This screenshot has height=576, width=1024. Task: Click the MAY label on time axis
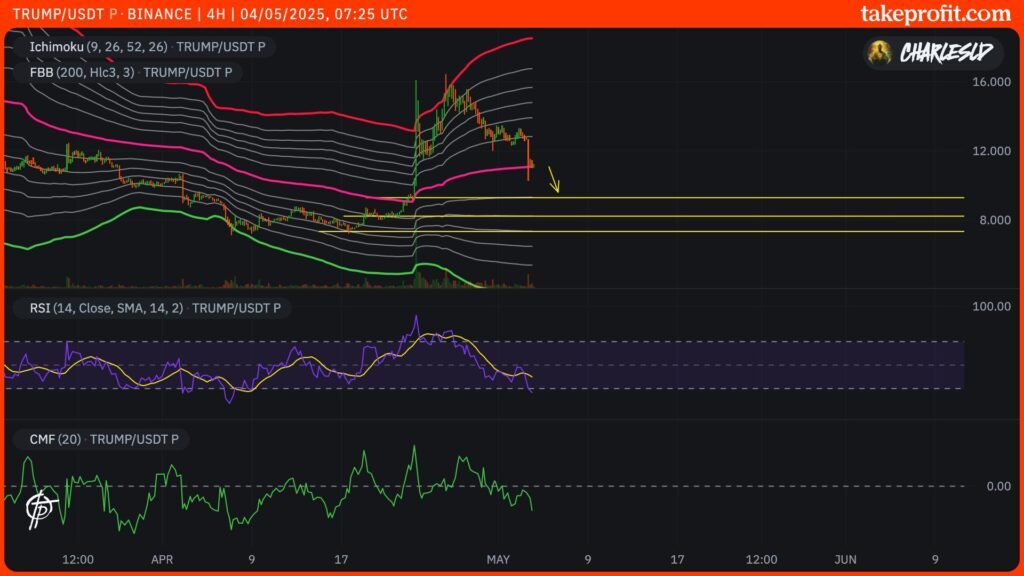coord(498,559)
